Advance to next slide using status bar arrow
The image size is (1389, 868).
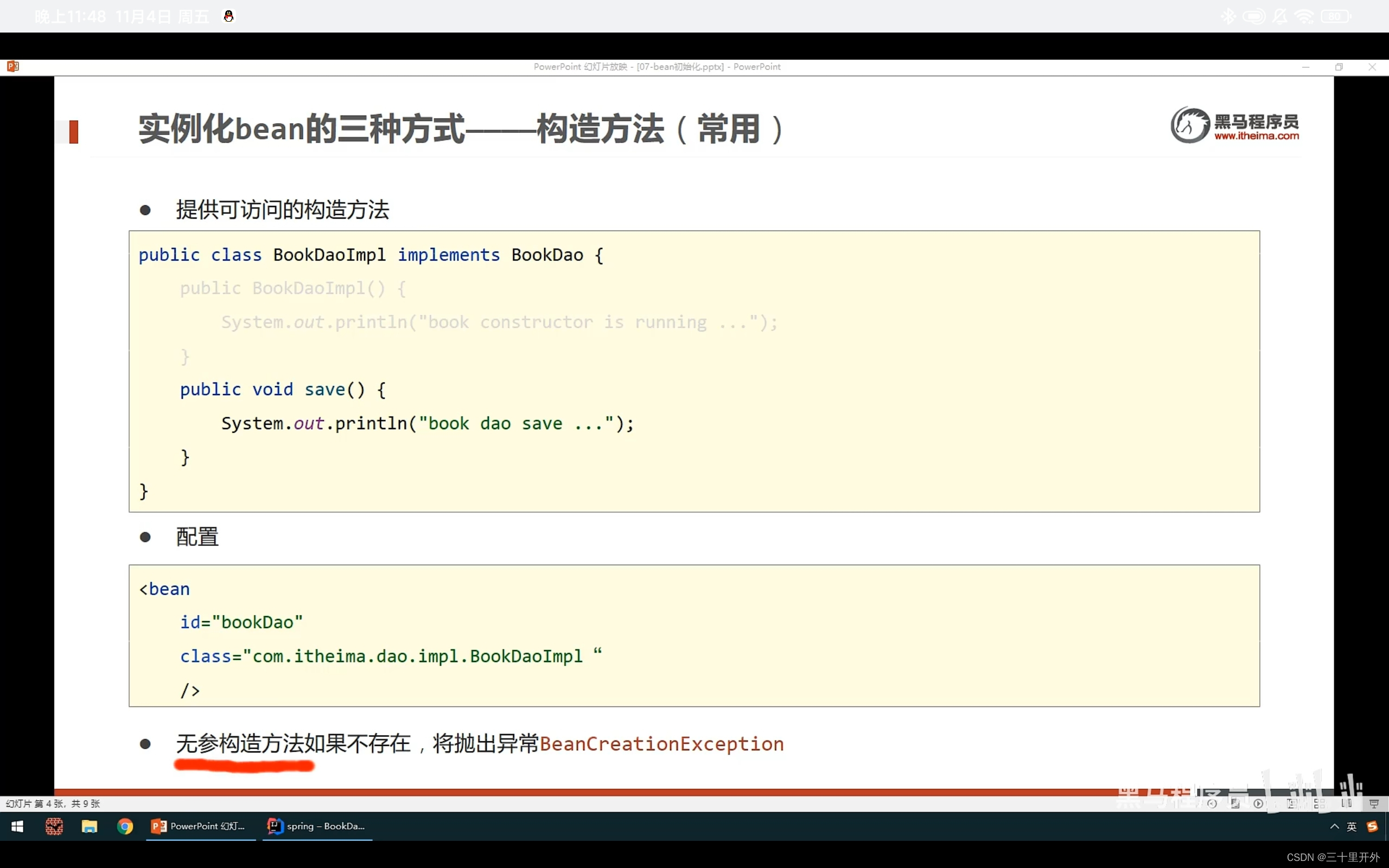tap(1259, 803)
